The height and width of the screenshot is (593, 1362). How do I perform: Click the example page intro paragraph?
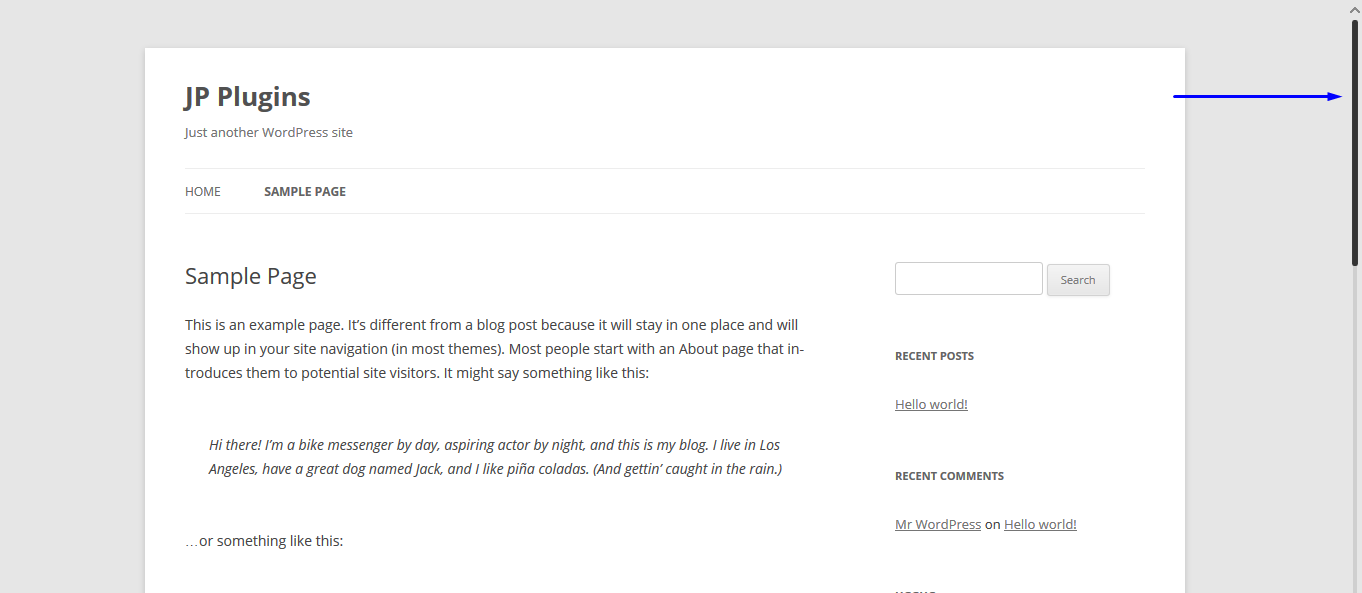pyautogui.click(x=495, y=349)
